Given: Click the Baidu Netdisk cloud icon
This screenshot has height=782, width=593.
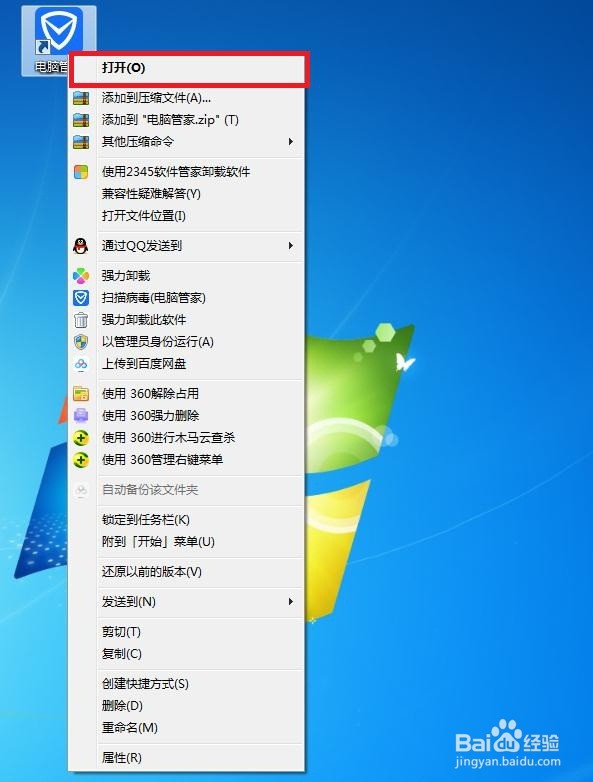Looking at the screenshot, I should click(x=81, y=364).
